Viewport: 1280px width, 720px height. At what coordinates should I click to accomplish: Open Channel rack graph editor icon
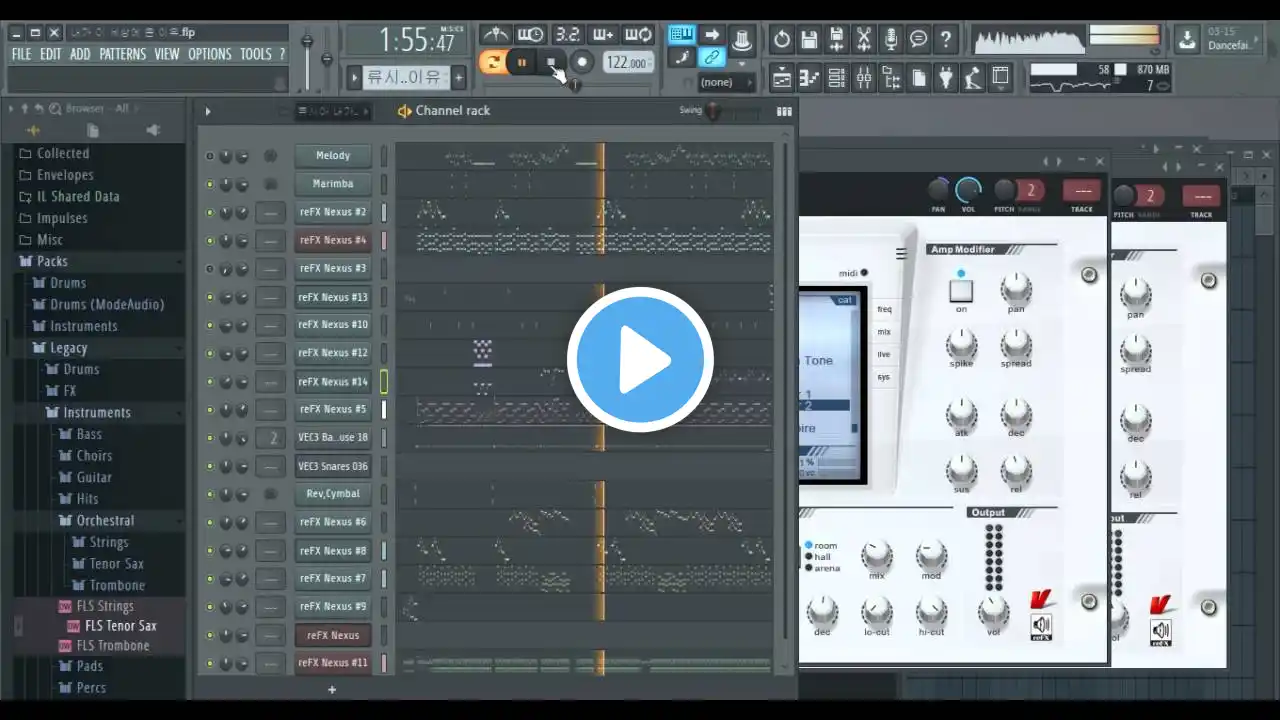pyautogui.click(x=784, y=111)
